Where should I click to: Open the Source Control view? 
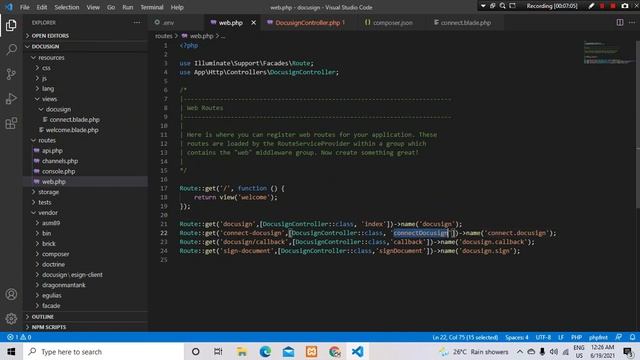(x=11, y=74)
